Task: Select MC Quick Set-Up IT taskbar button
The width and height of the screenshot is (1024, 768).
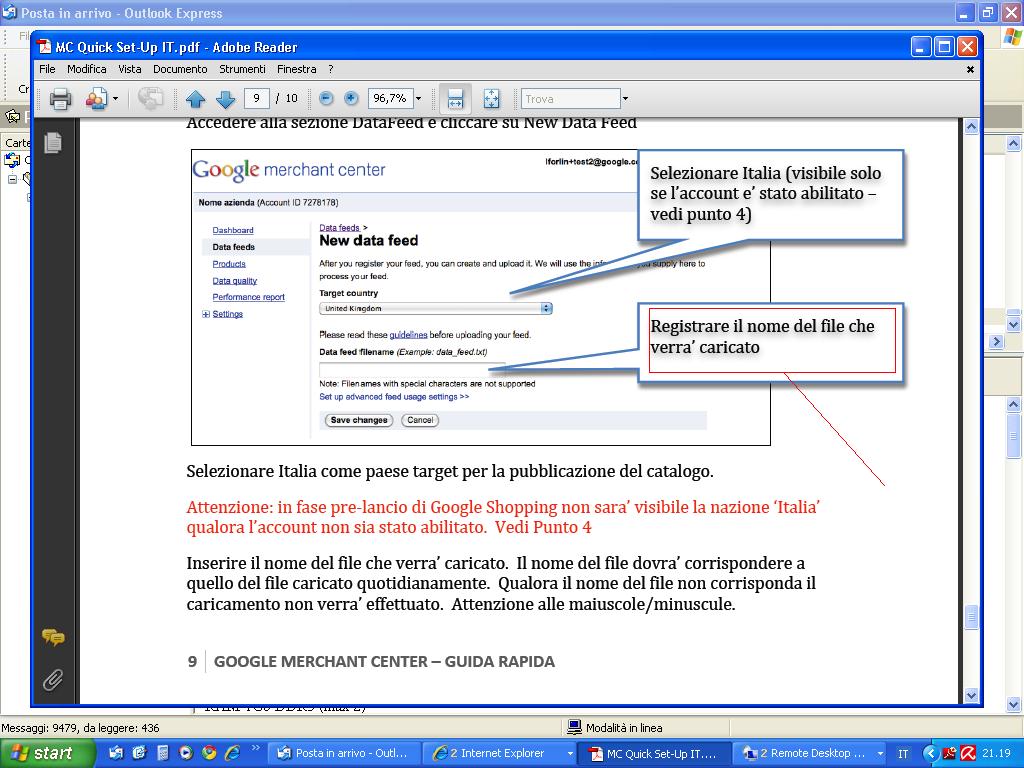Action: pos(655,754)
